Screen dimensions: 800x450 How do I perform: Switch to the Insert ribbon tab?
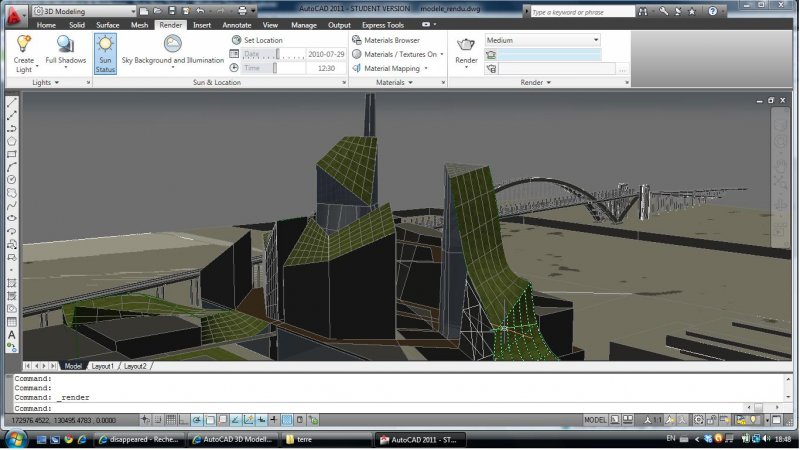coord(202,24)
